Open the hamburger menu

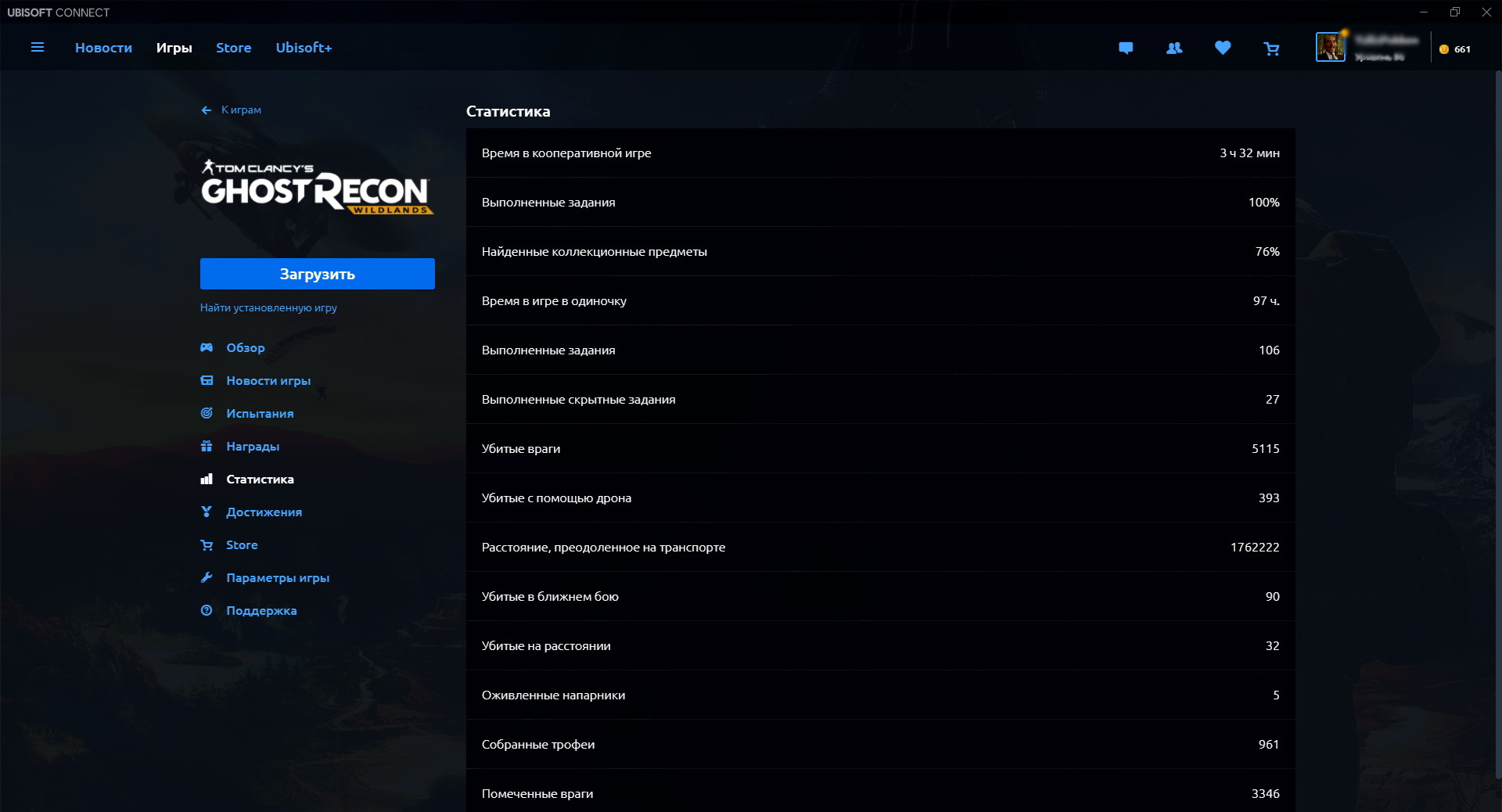(37, 48)
